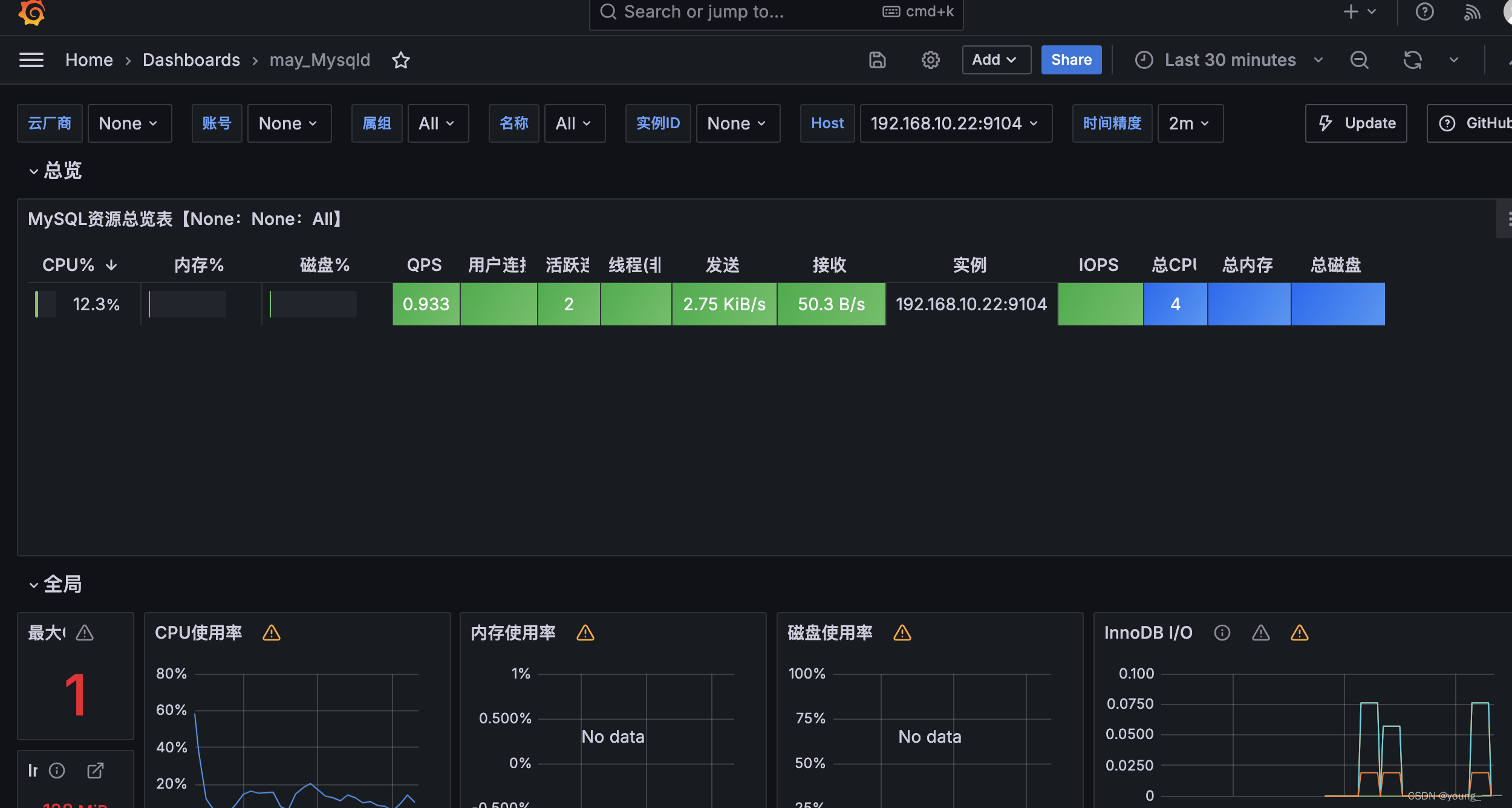Image resolution: width=1512 pixels, height=808 pixels.
Task: Click the refresh dashboard icon
Action: pyautogui.click(x=1412, y=60)
